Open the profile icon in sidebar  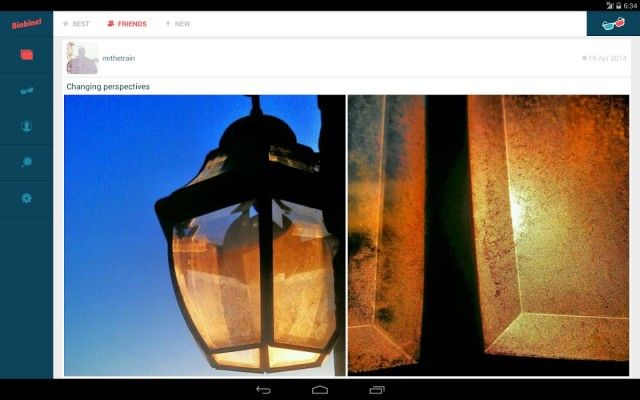tap(27, 126)
